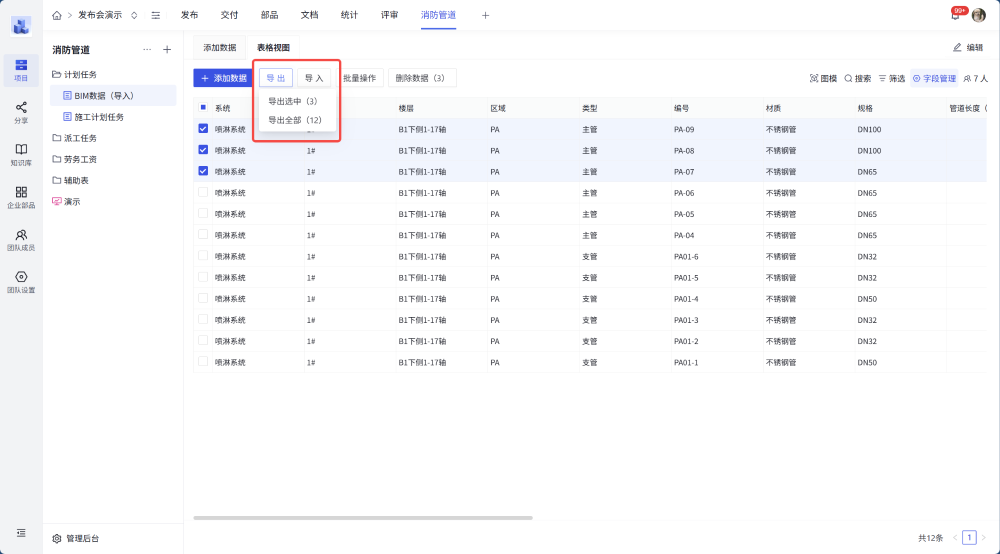Click the 删除数据 (3) button
The height and width of the screenshot is (554, 1000).
(421, 78)
